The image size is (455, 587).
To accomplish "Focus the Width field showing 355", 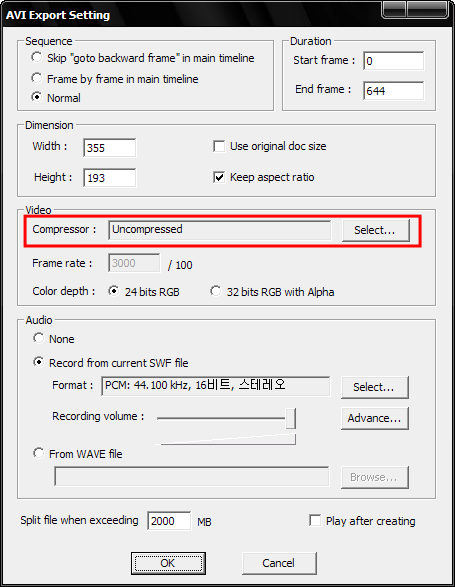I will (x=110, y=148).
